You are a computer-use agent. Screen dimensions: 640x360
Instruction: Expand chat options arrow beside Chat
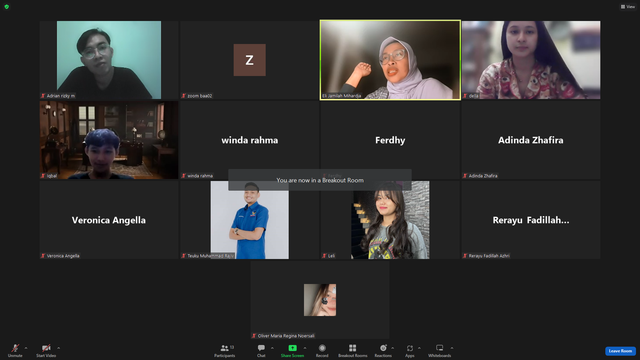[x=273, y=348]
